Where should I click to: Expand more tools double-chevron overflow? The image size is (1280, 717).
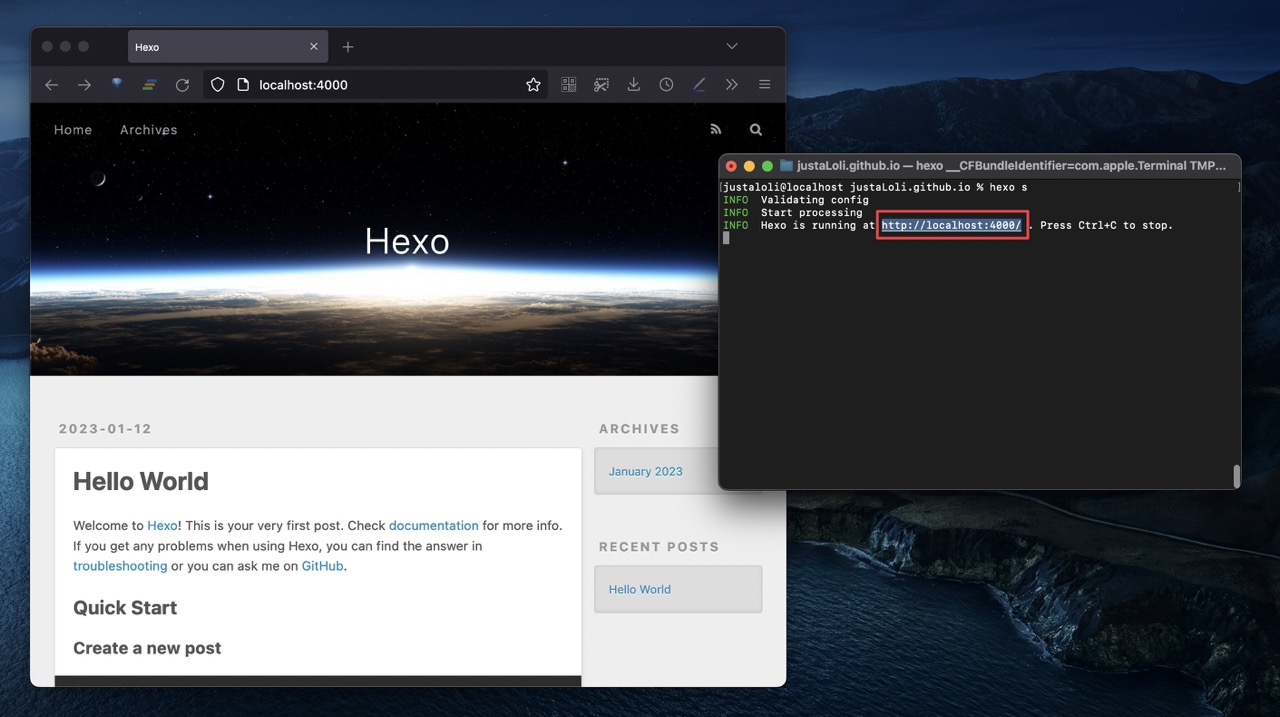click(732, 85)
